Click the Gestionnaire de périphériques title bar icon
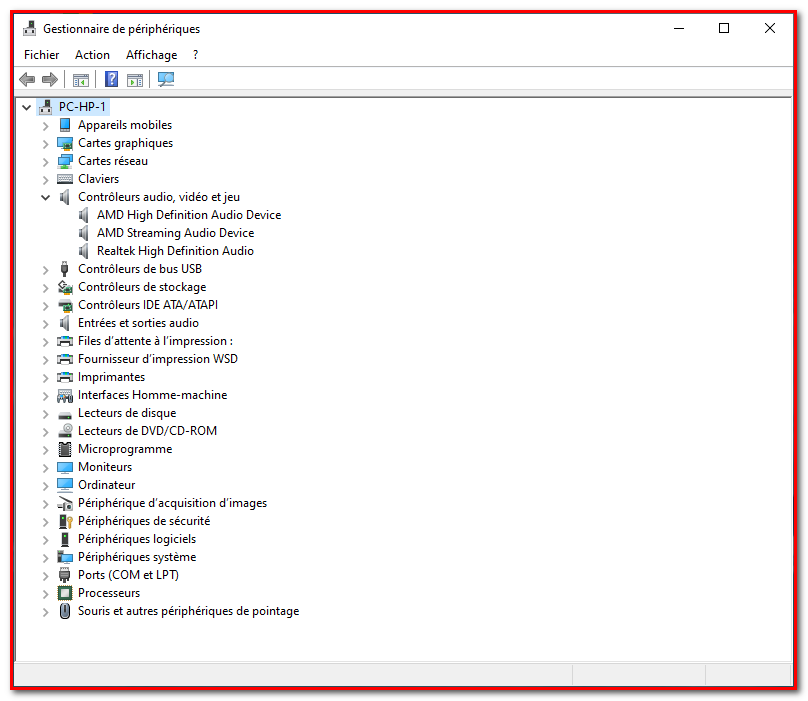Image resolution: width=808 pixels, height=701 pixels. pos(29,29)
